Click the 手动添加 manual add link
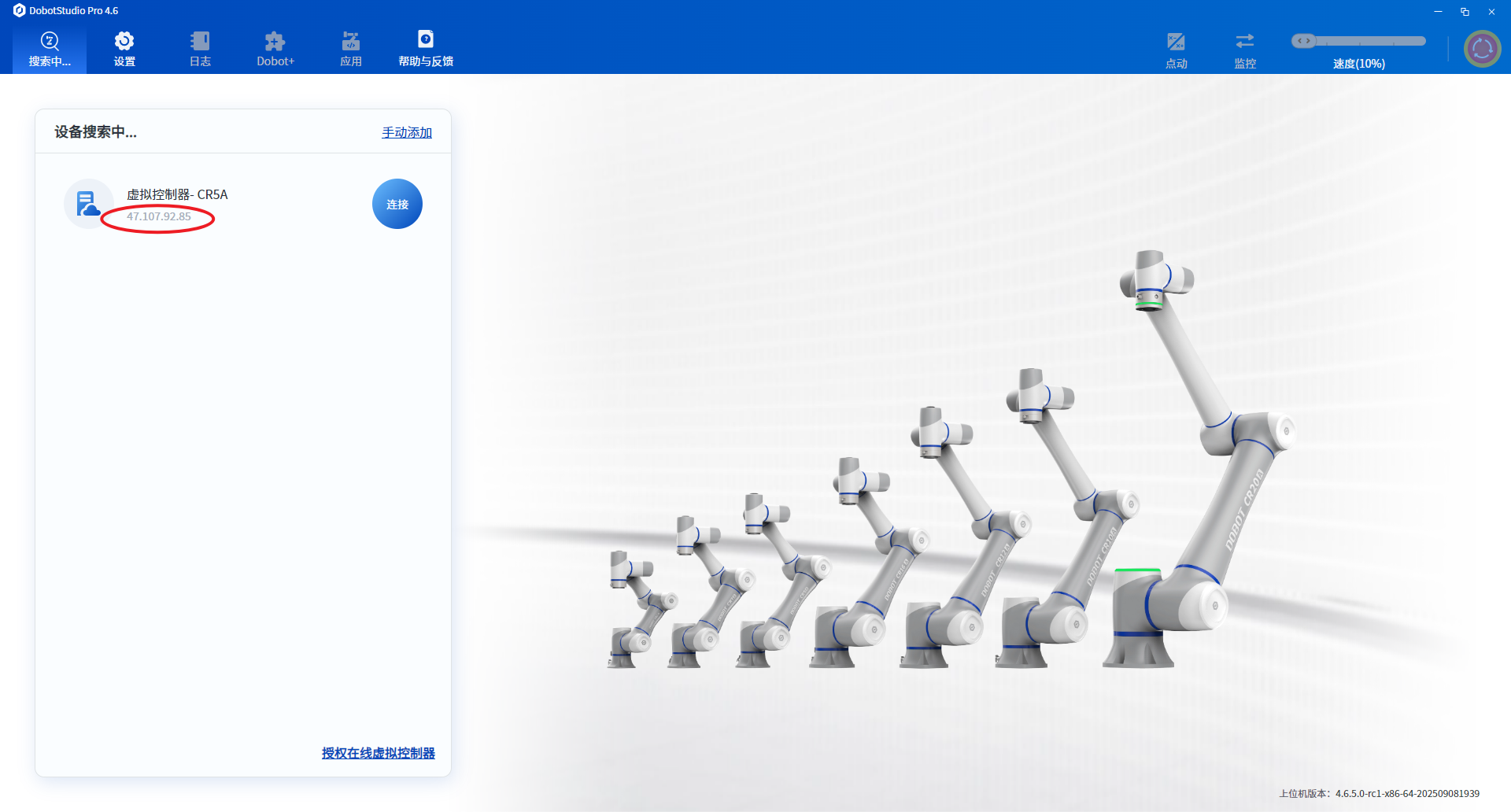This screenshot has height=812, width=1511. click(x=407, y=132)
